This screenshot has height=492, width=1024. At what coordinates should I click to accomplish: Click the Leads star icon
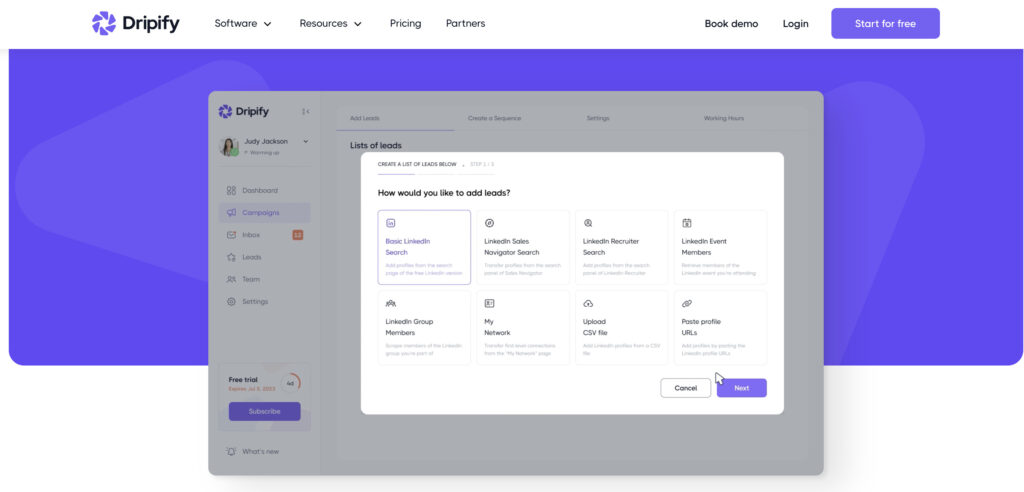pos(231,257)
